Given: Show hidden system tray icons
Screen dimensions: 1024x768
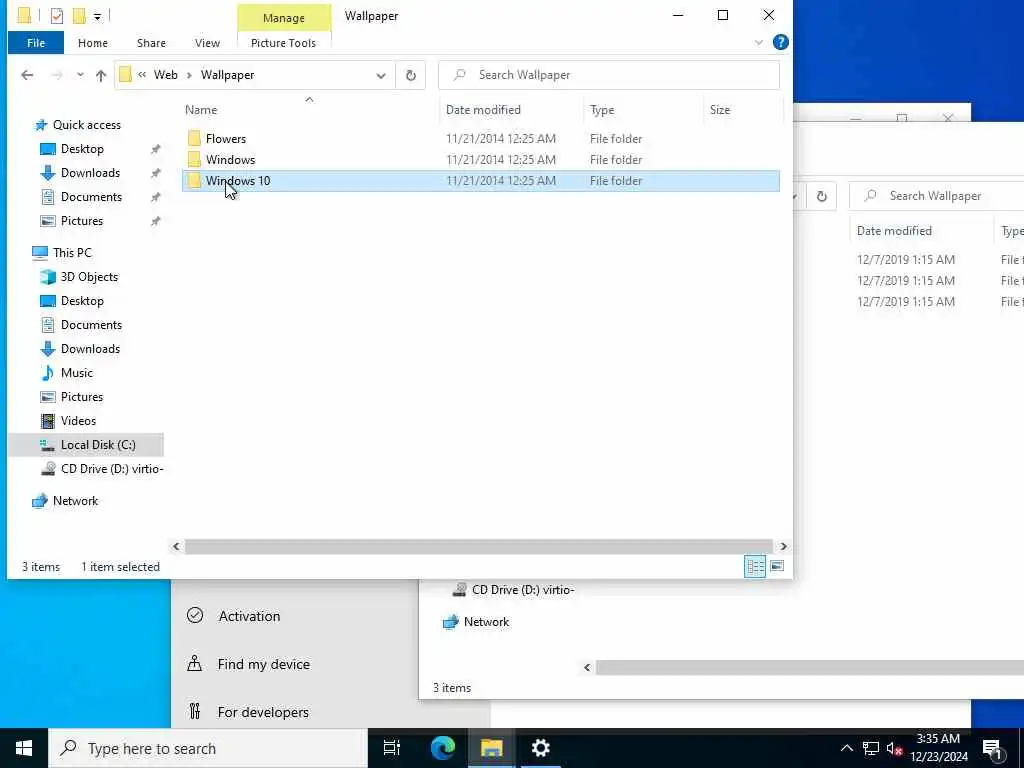Looking at the screenshot, I should [x=846, y=748].
